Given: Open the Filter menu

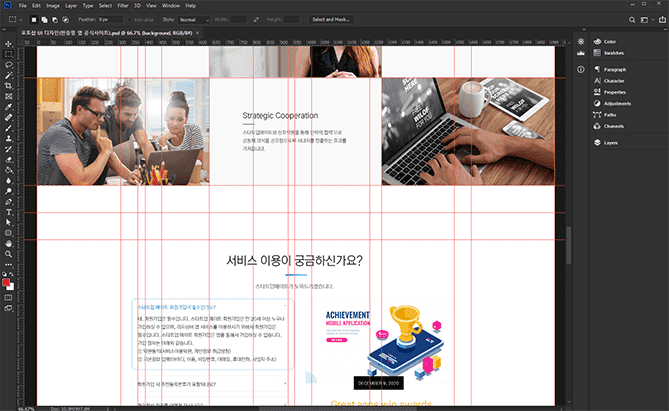Looking at the screenshot, I should point(123,6).
